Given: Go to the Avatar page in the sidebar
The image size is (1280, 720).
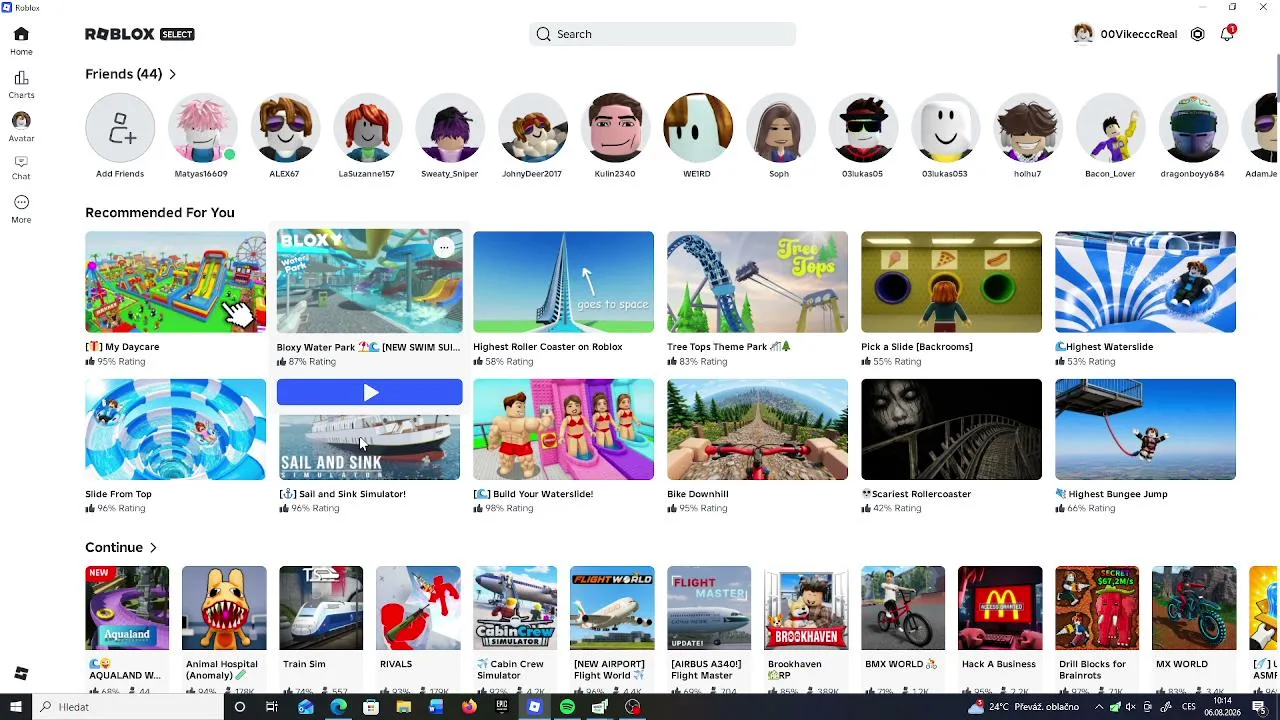Looking at the screenshot, I should coord(21,127).
